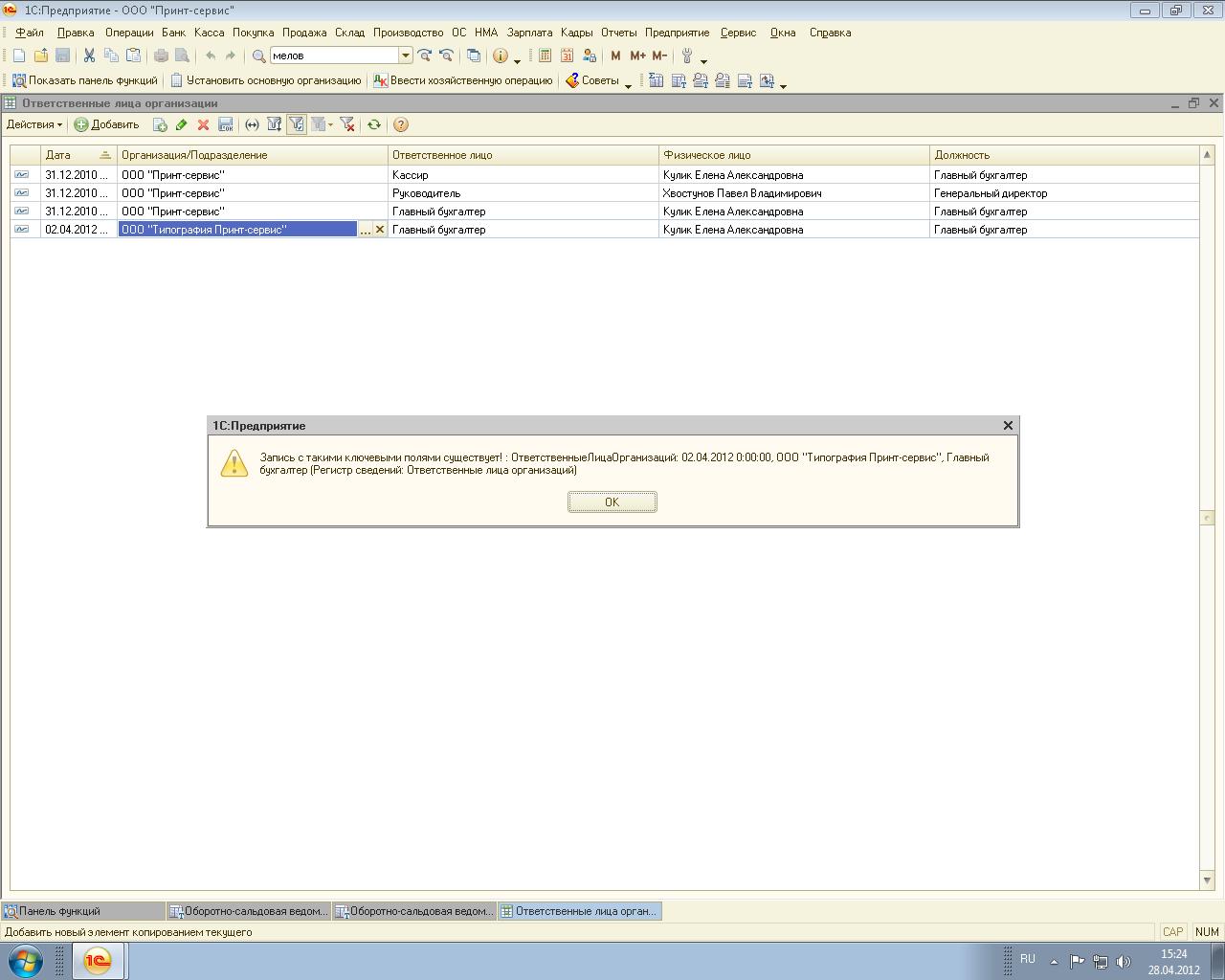Click the scrollbar down arrow of the list
Viewport: 1225px width, 980px height.
point(1207,880)
